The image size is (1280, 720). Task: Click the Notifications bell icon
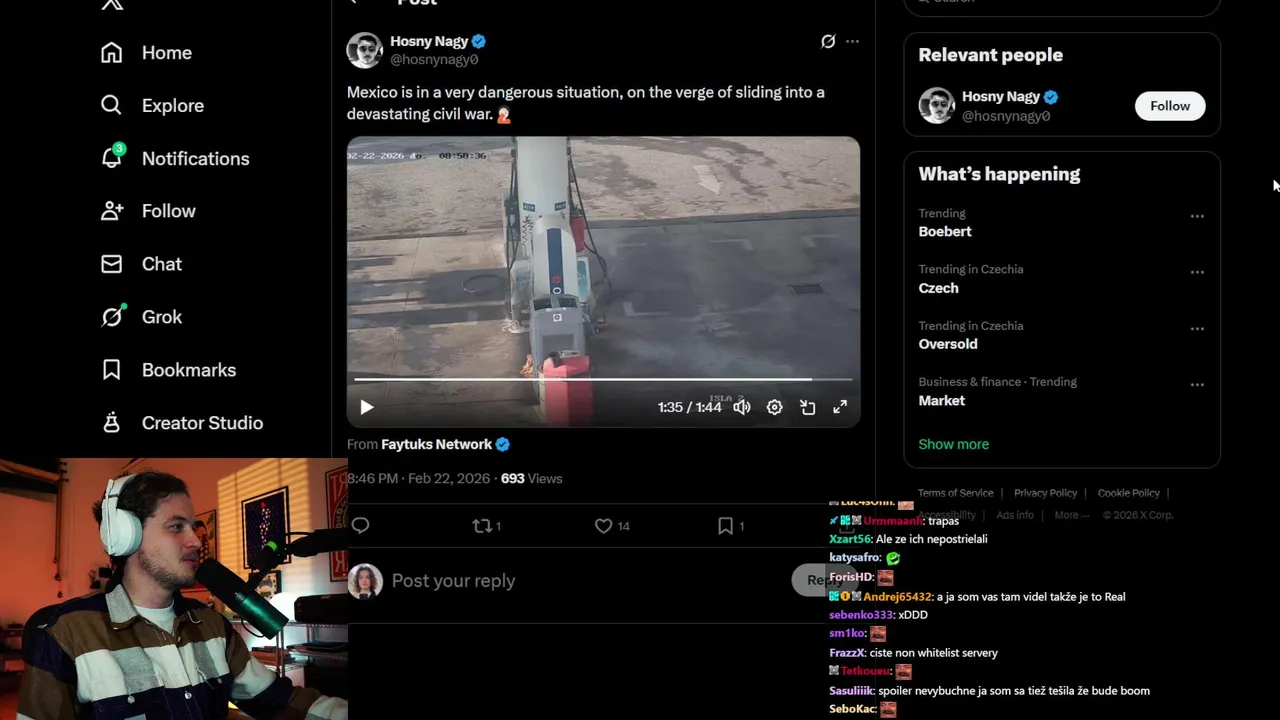111,158
